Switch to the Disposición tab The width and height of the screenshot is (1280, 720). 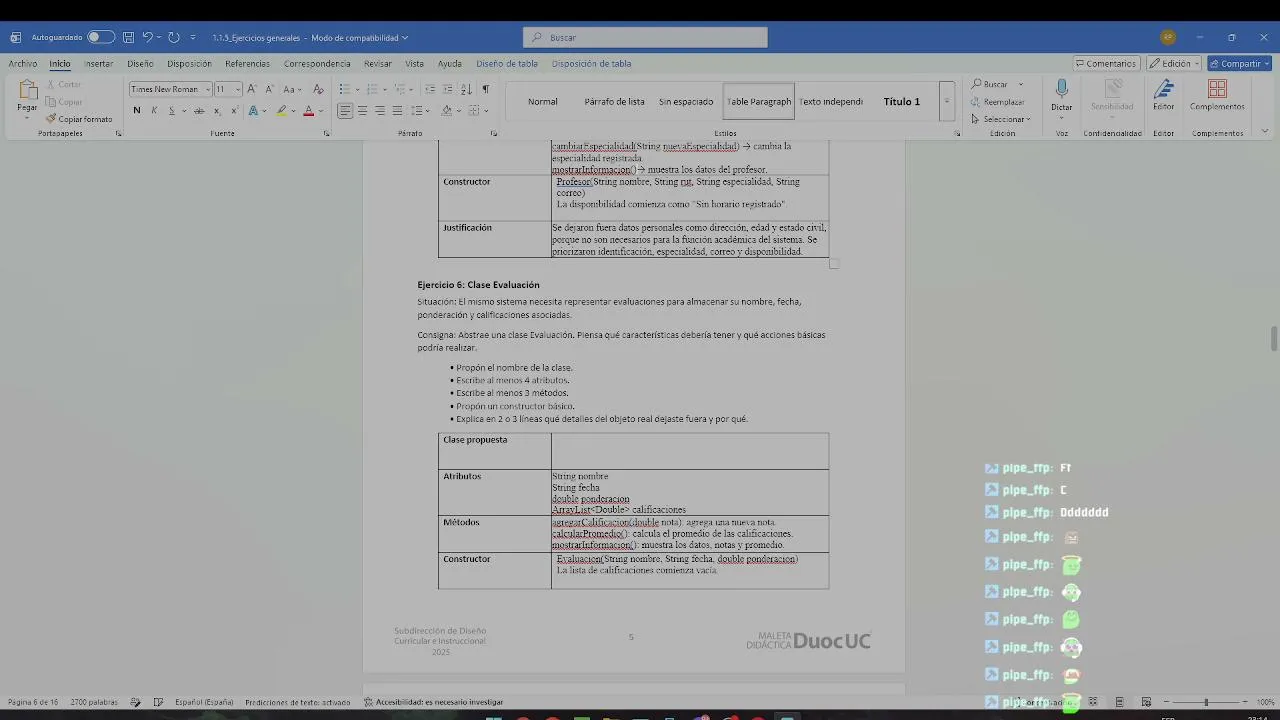pyautogui.click(x=189, y=63)
